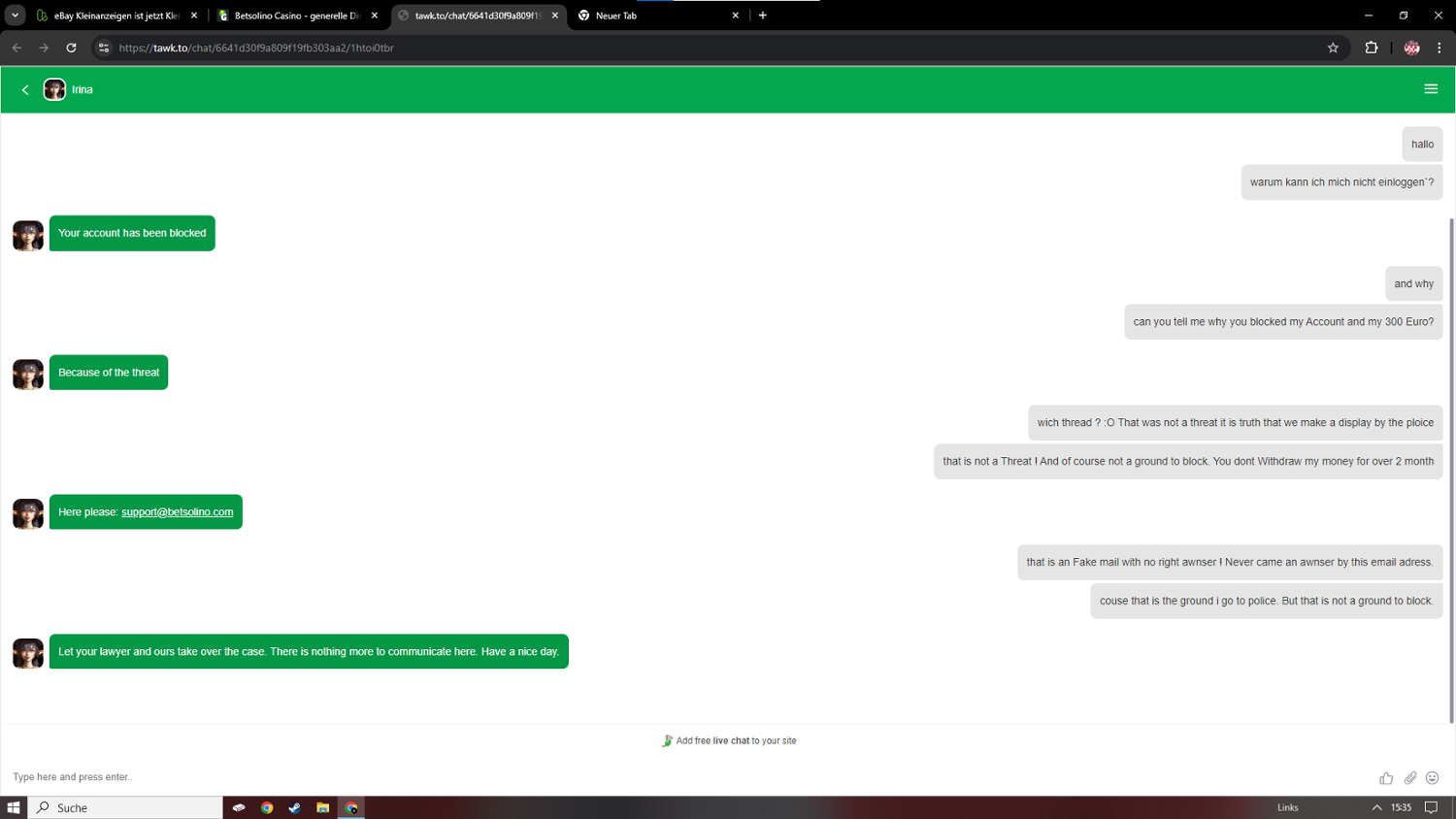Click the paperclip attach file icon

pos(1409,777)
